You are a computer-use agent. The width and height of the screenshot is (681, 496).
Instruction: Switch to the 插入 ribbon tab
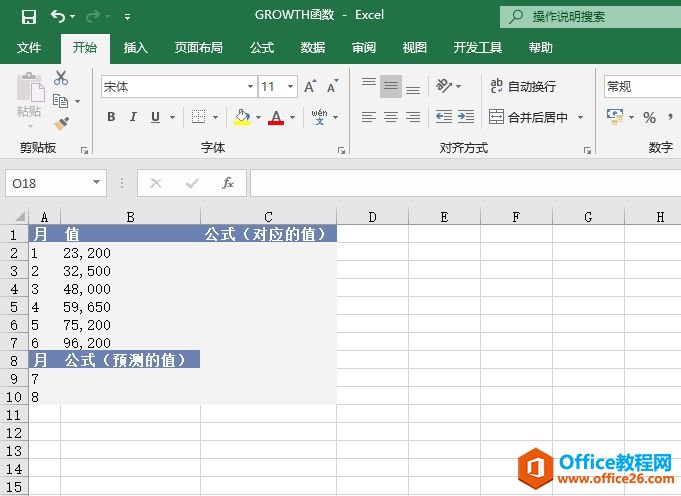[x=136, y=48]
